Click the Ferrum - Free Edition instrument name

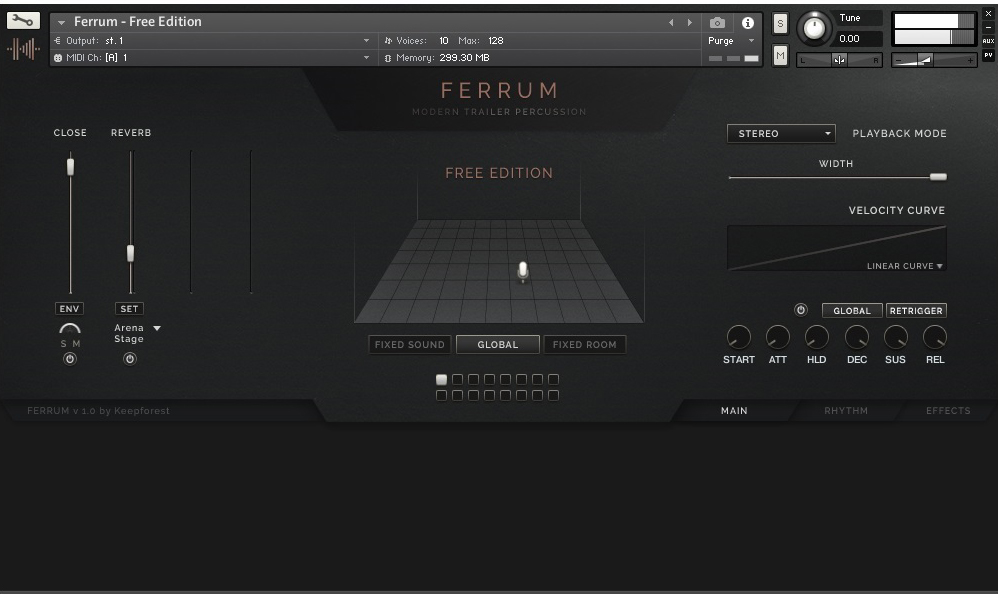(x=137, y=22)
